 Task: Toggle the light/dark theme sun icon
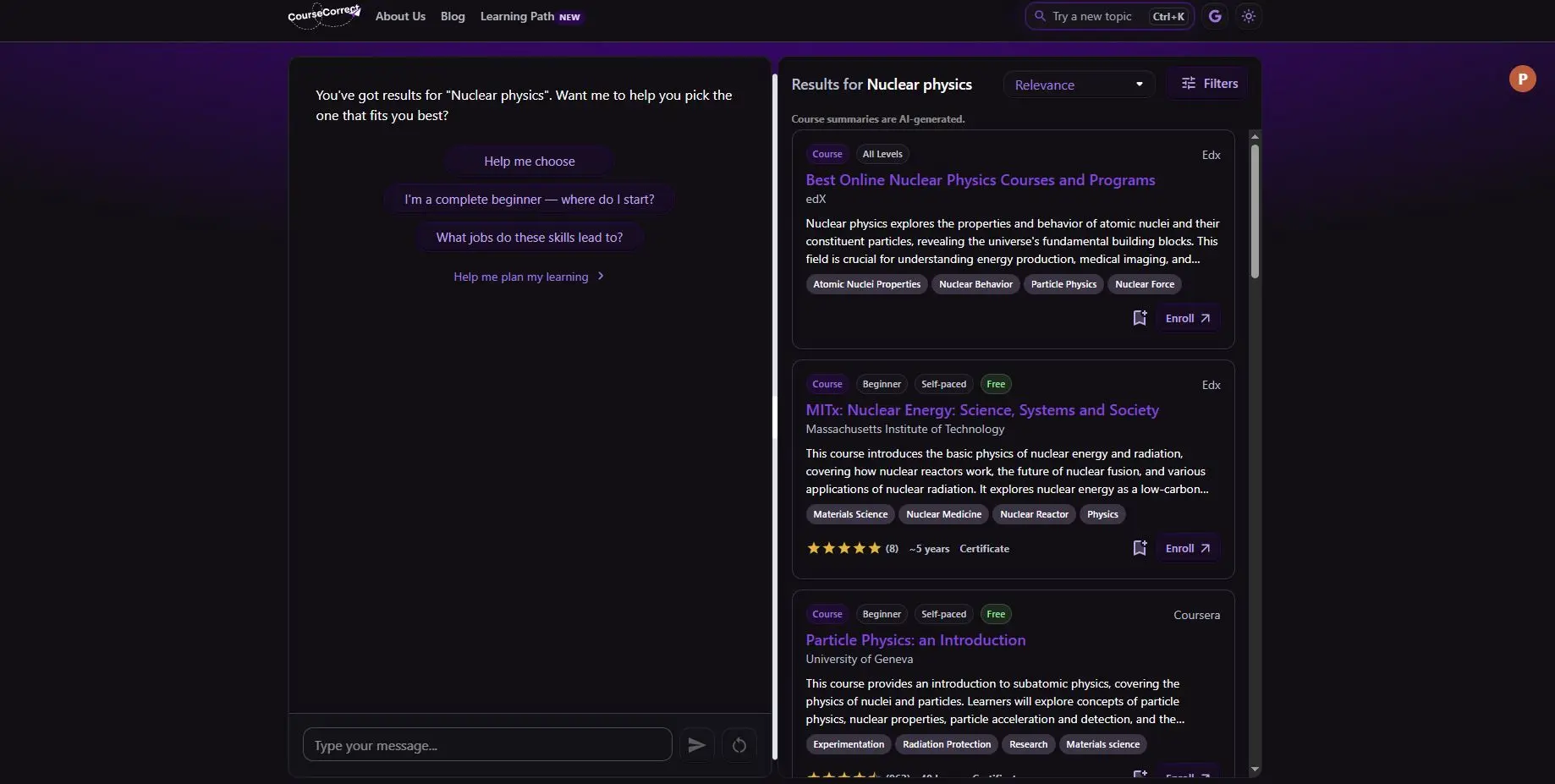click(x=1249, y=16)
